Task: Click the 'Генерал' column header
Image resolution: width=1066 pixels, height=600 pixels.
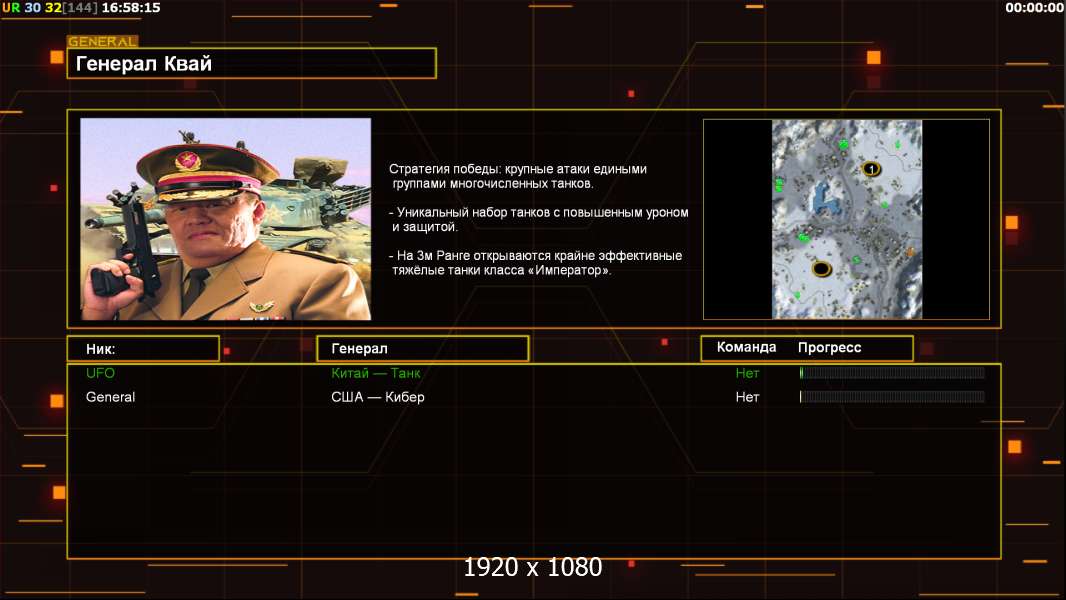Action: (x=422, y=349)
